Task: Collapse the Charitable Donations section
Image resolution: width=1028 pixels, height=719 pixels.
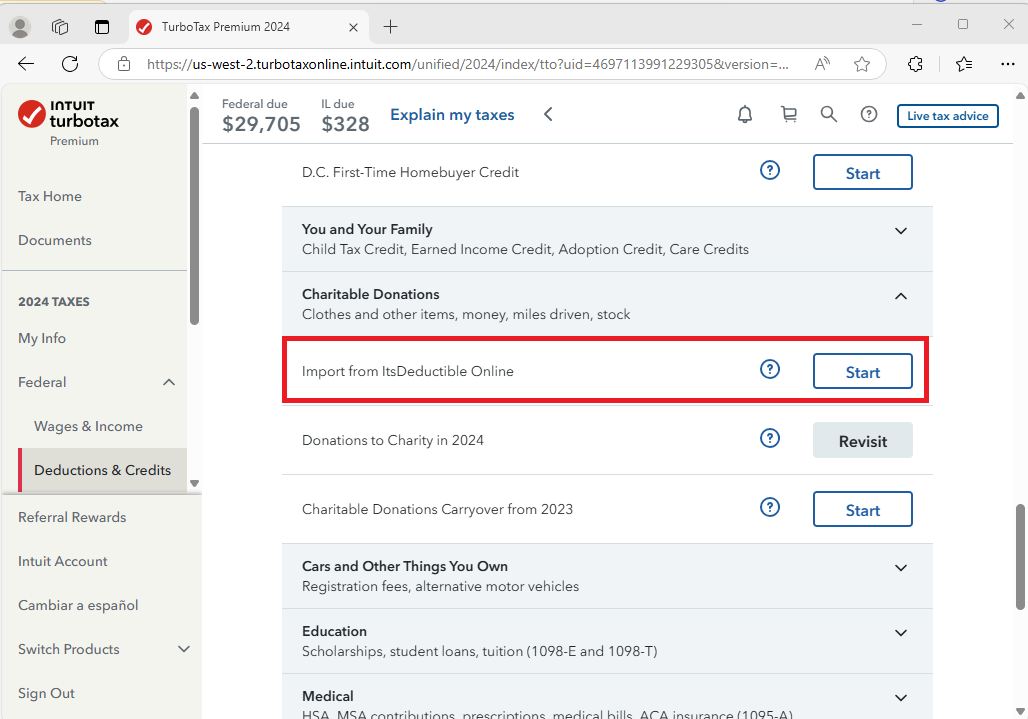Action: pyautogui.click(x=901, y=296)
